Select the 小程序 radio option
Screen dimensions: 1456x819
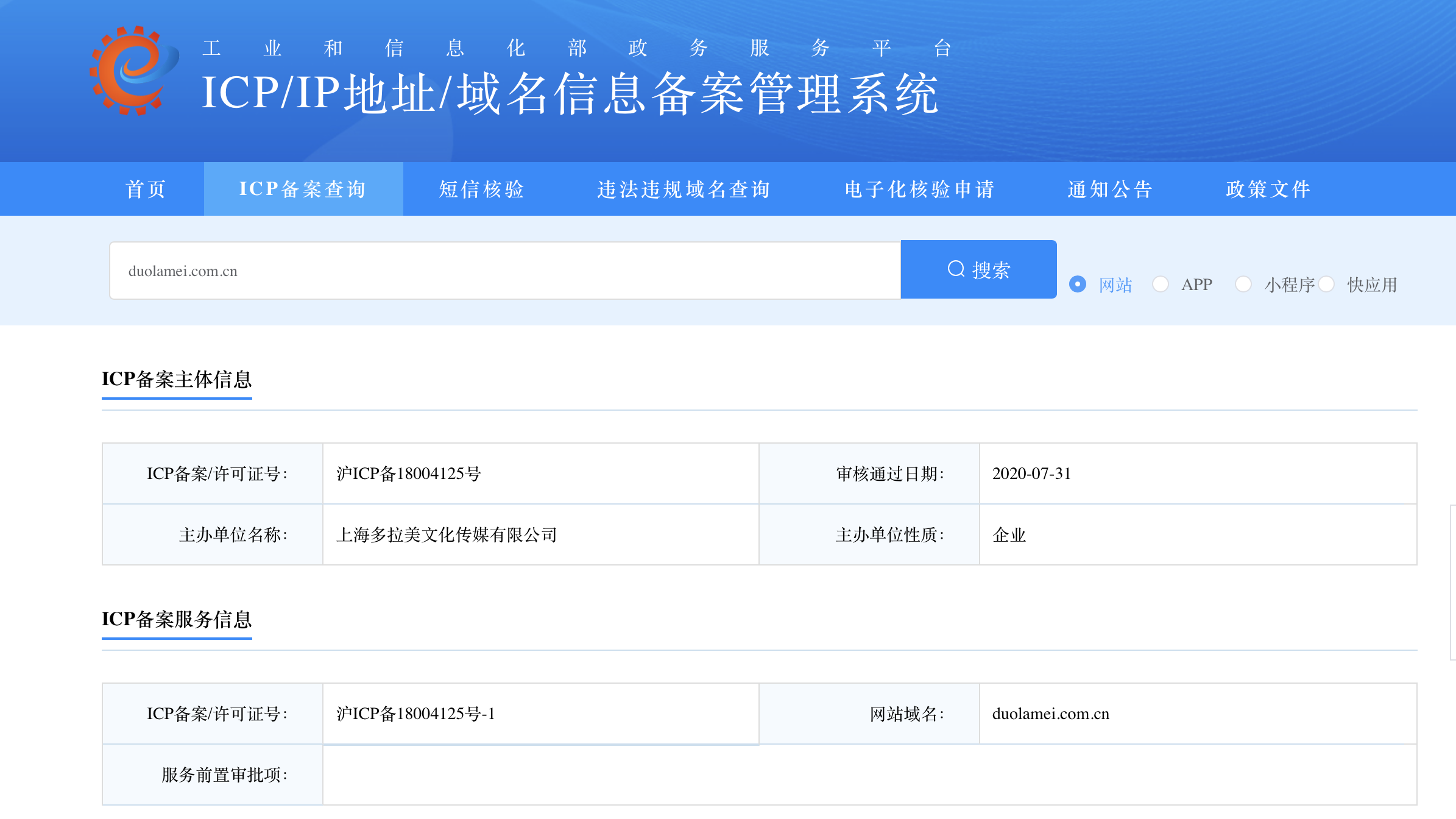(x=1243, y=285)
